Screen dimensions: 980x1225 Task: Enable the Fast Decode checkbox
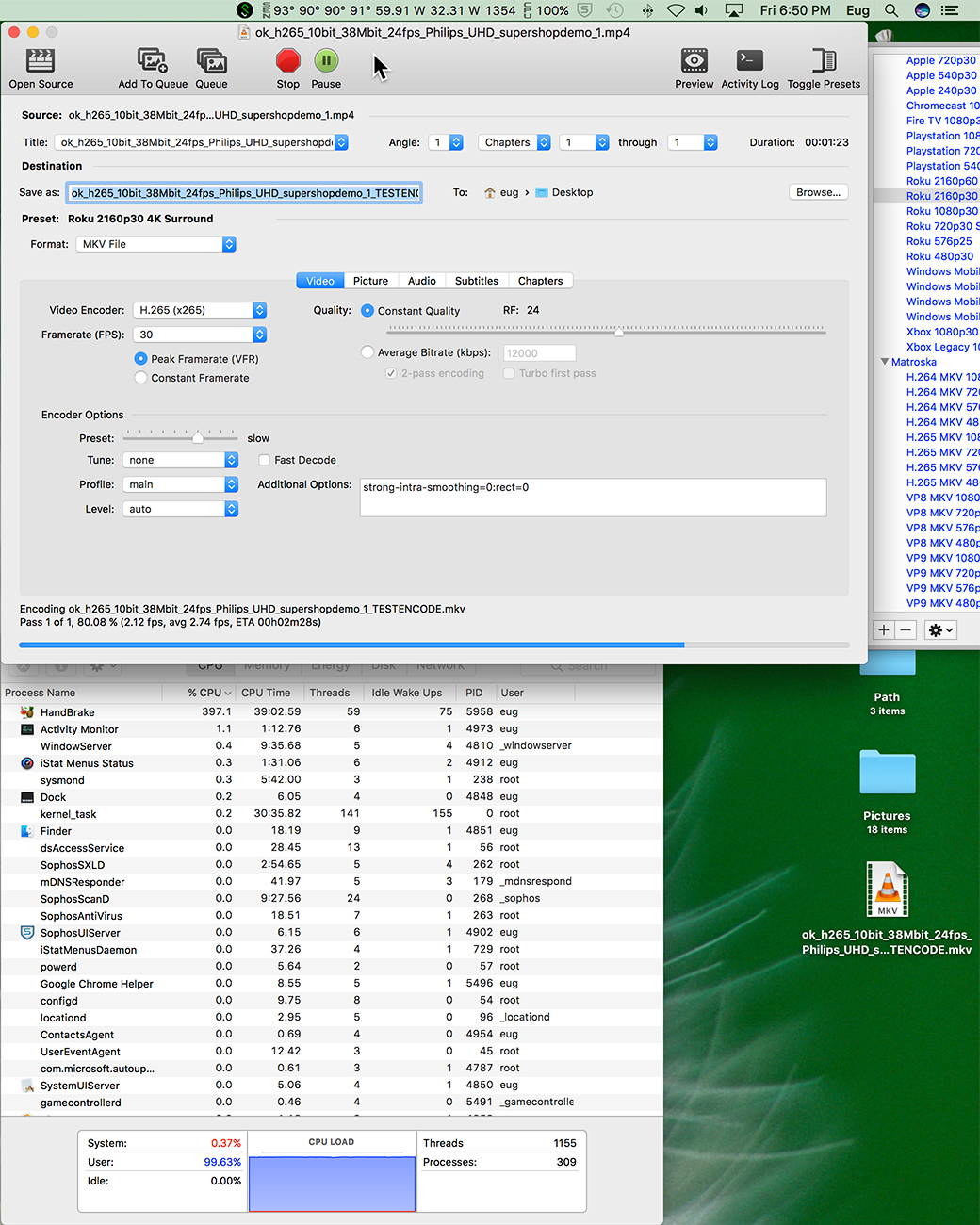(x=265, y=460)
